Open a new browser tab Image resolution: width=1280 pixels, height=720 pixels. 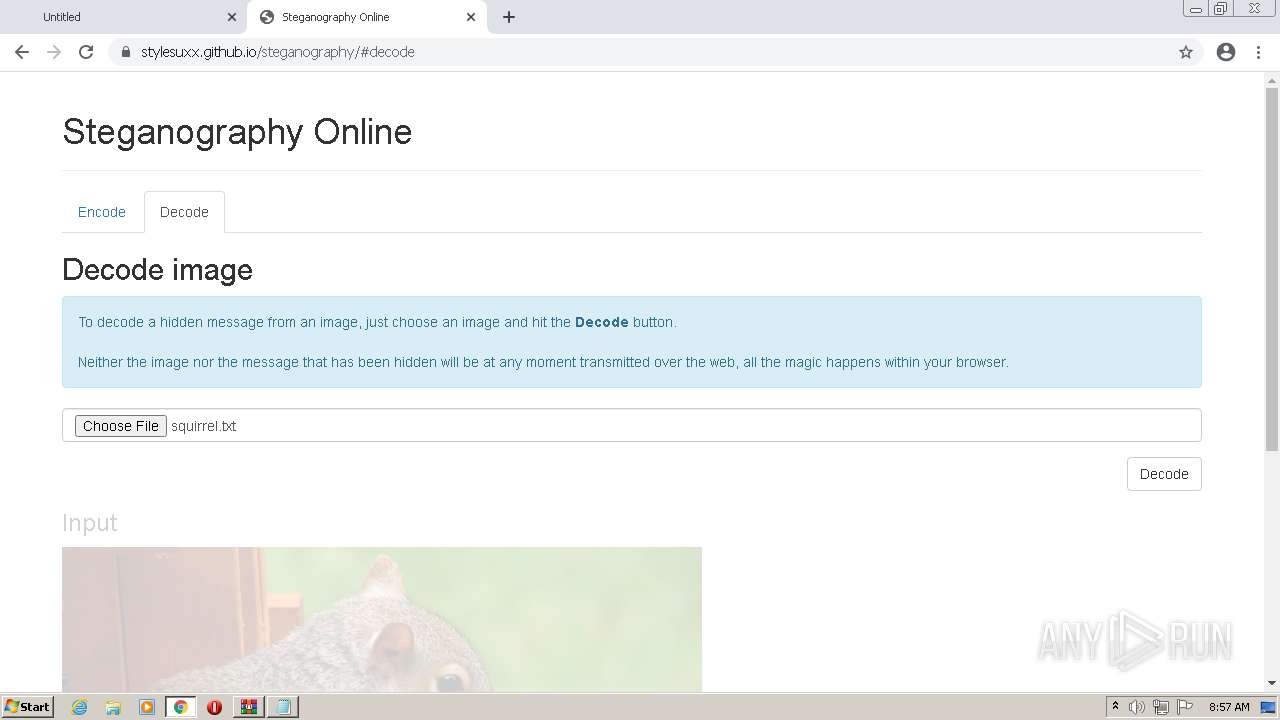coord(508,17)
